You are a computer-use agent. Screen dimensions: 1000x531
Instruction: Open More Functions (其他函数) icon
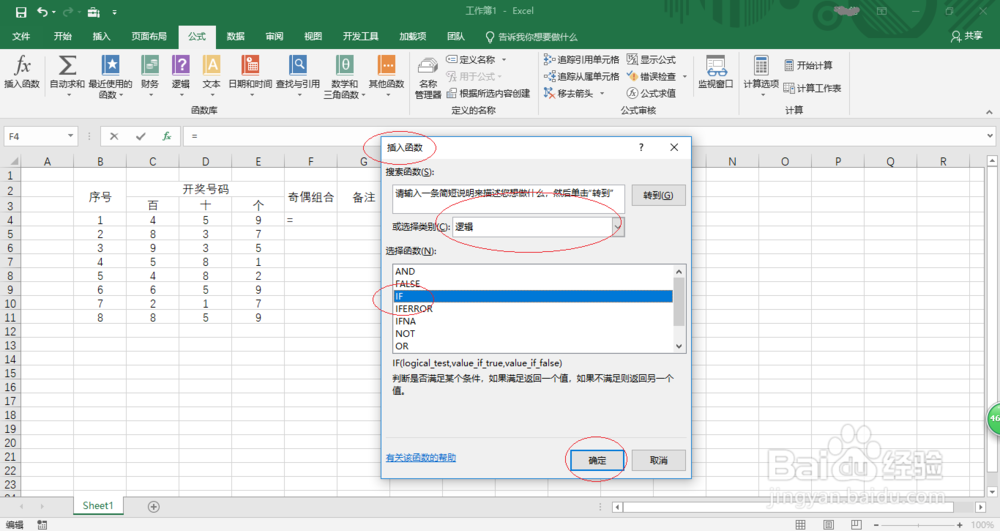point(386,75)
